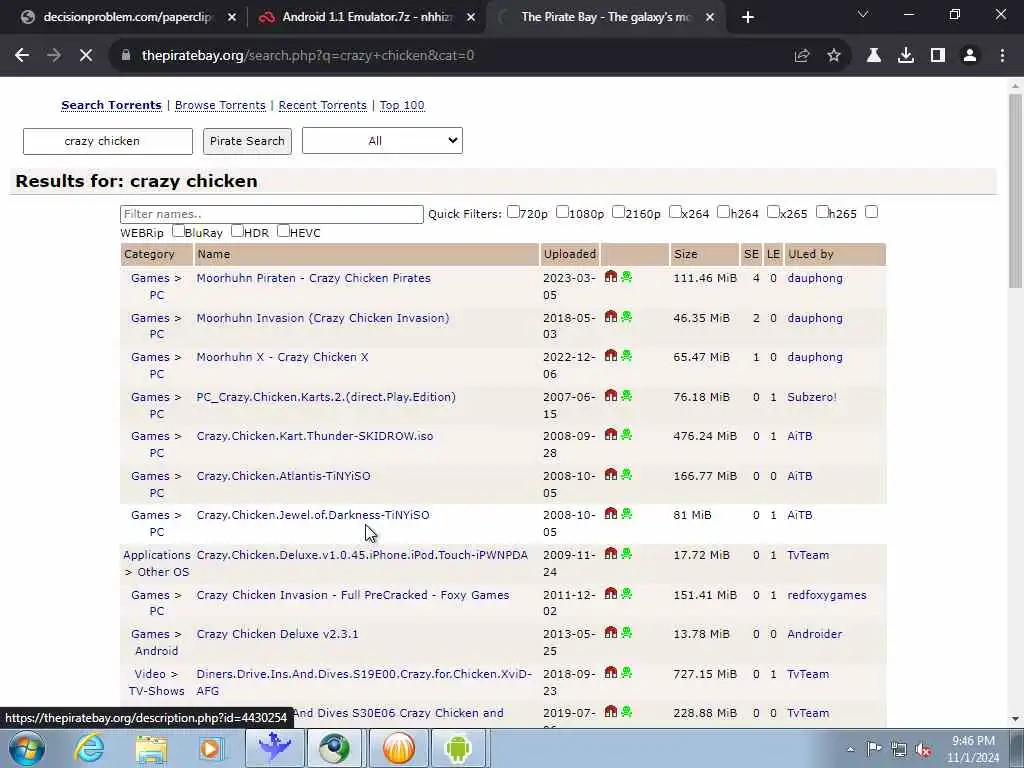Check the h264 filter box
Image resolution: width=1024 pixels, height=768 pixels.
pyautogui.click(x=724, y=212)
